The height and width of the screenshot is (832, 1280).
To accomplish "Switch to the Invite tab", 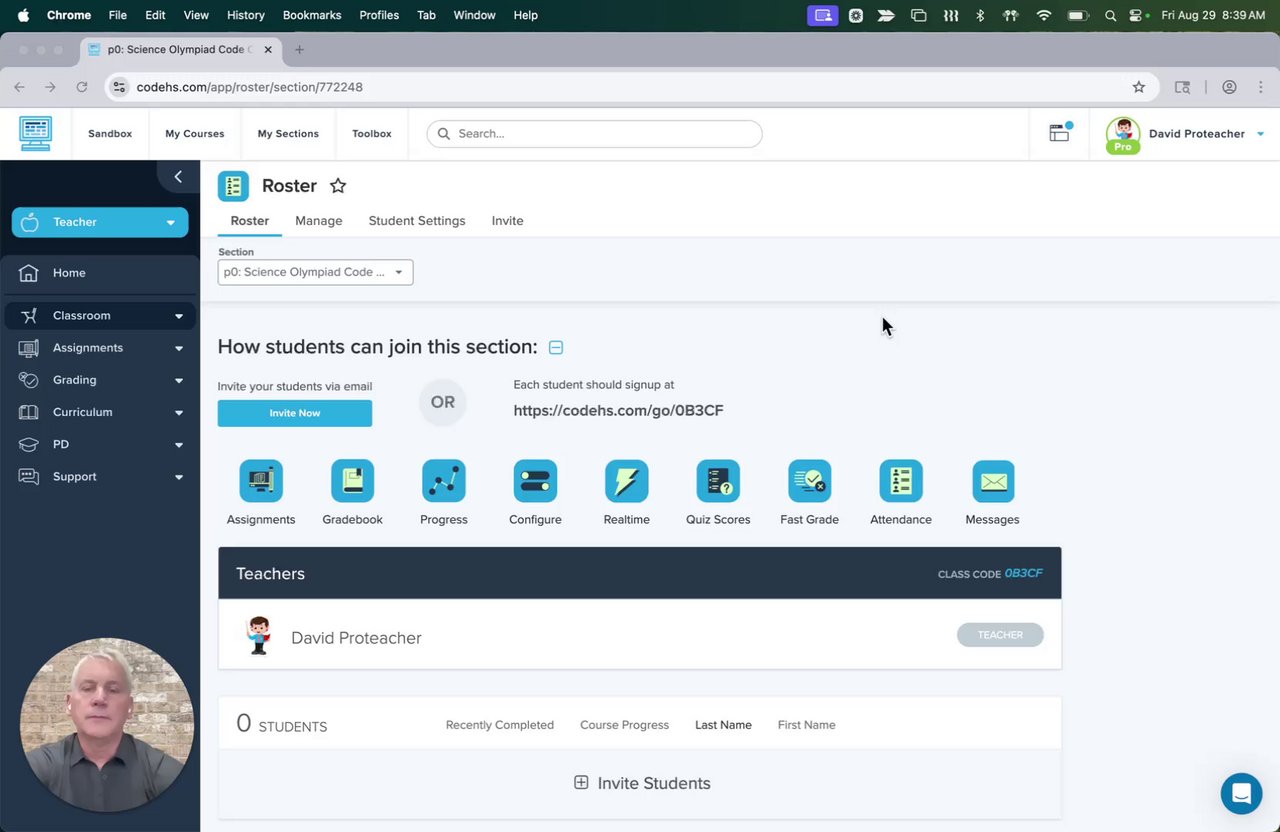I will (508, 221).
